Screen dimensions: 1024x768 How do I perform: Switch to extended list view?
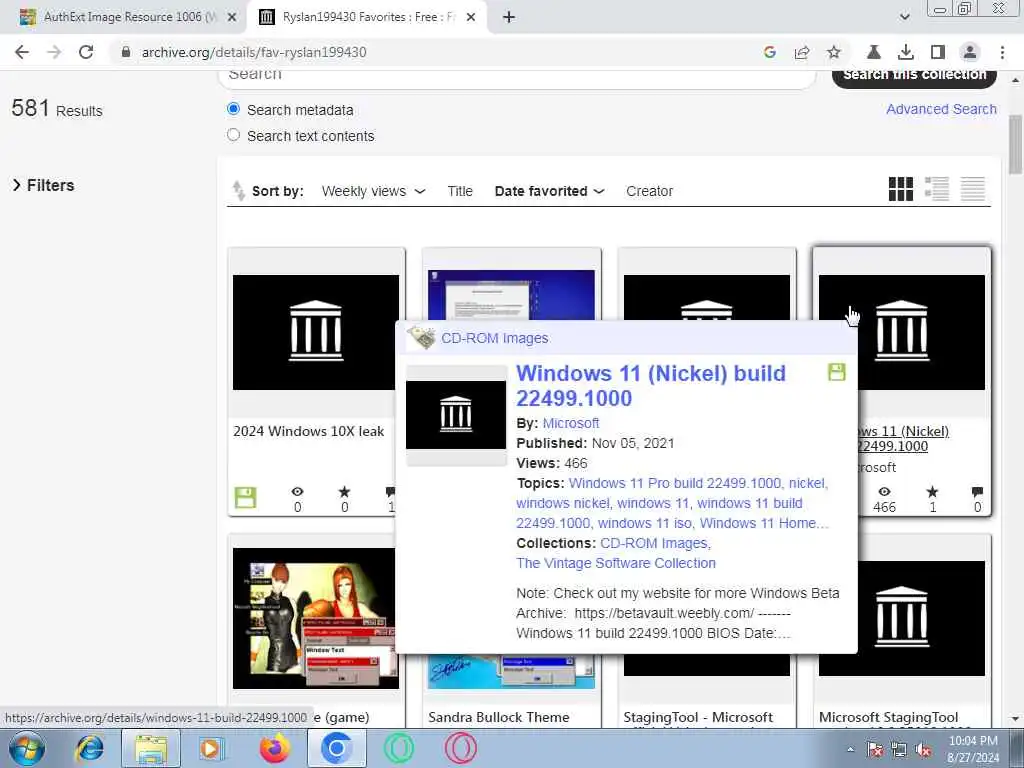[x=936, y=189]
